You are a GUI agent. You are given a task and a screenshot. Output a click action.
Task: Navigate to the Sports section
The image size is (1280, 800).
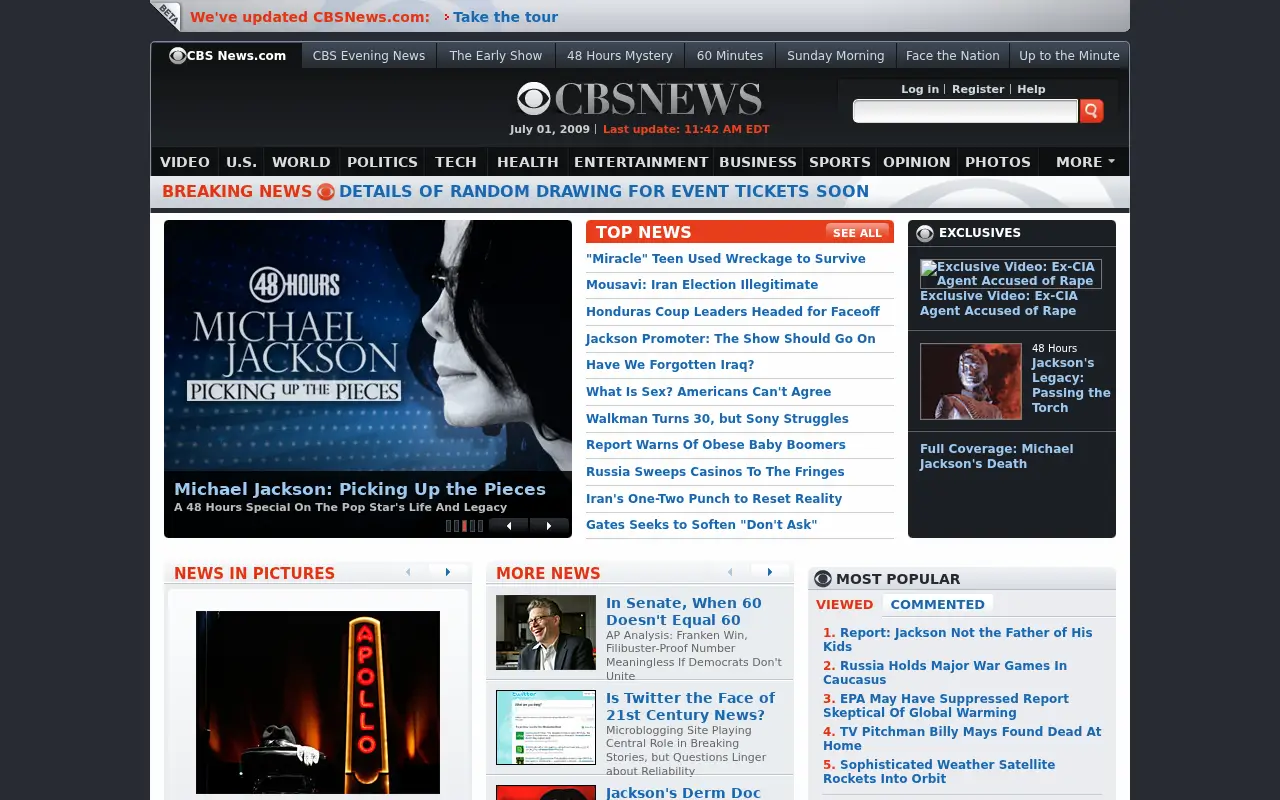point(840,162)
